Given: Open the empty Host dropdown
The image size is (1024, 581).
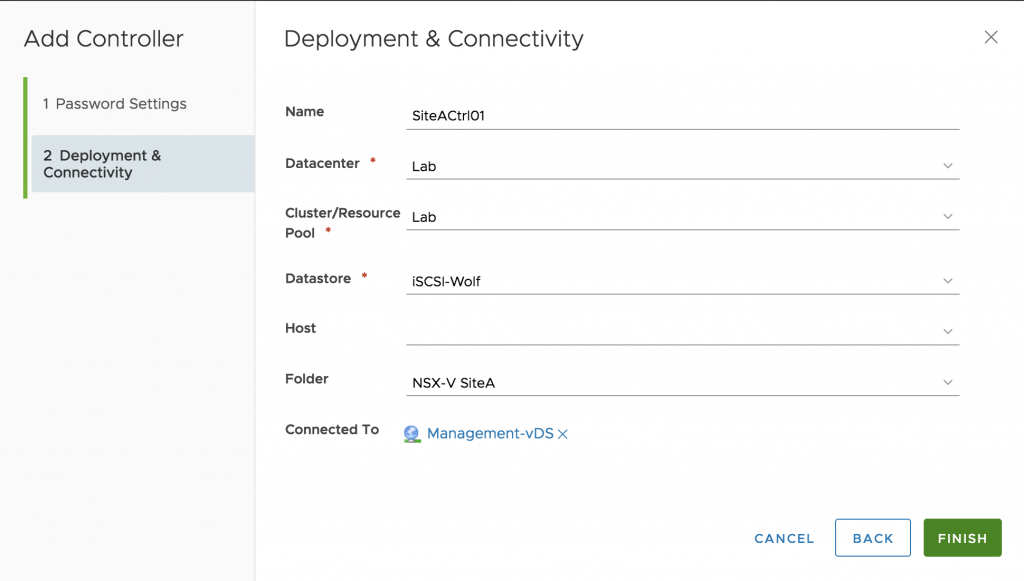Looking at the screenshot, I should click(682, 332).
